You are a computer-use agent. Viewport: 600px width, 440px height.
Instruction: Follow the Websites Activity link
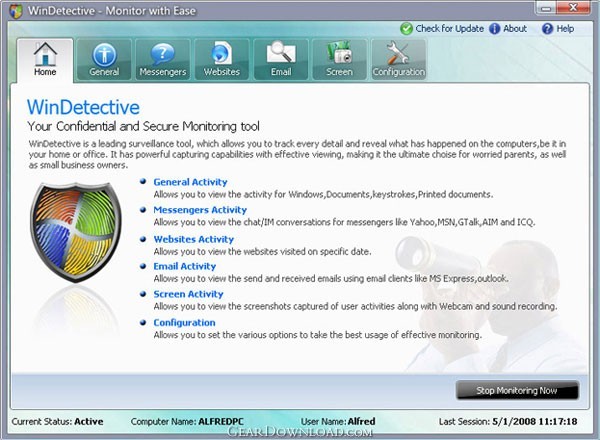[x=194, y=240]
